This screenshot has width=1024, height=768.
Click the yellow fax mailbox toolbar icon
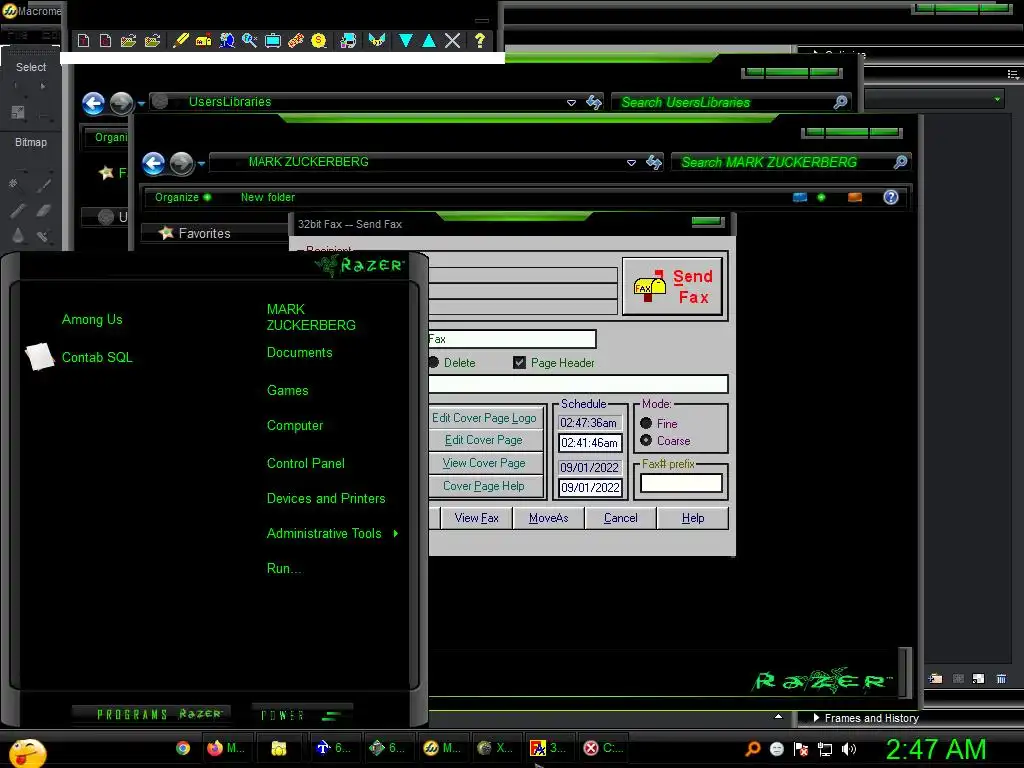pyautogui.click(x=204, y=40)
